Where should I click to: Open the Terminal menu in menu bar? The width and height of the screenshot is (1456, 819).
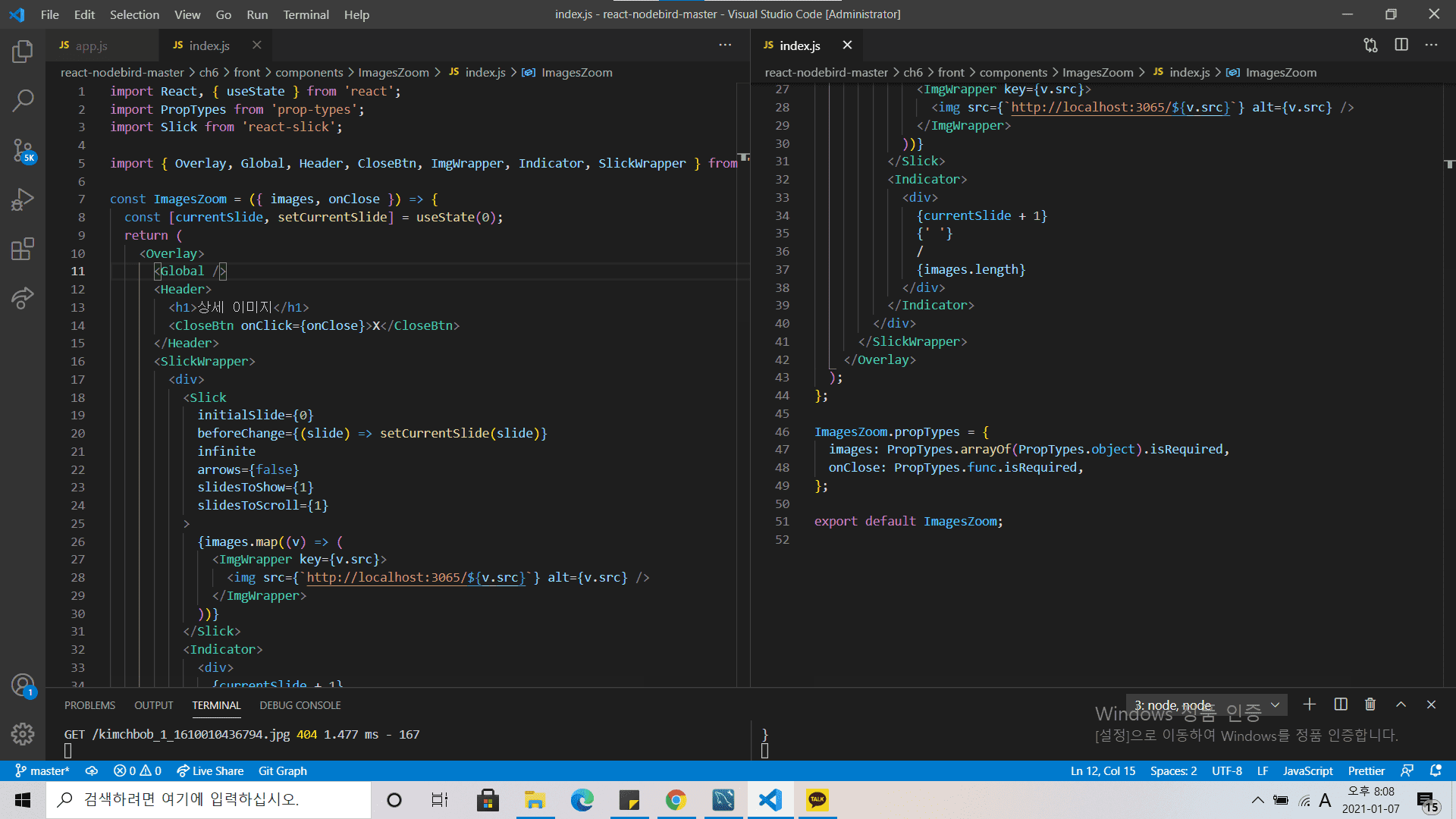point(306,14)
